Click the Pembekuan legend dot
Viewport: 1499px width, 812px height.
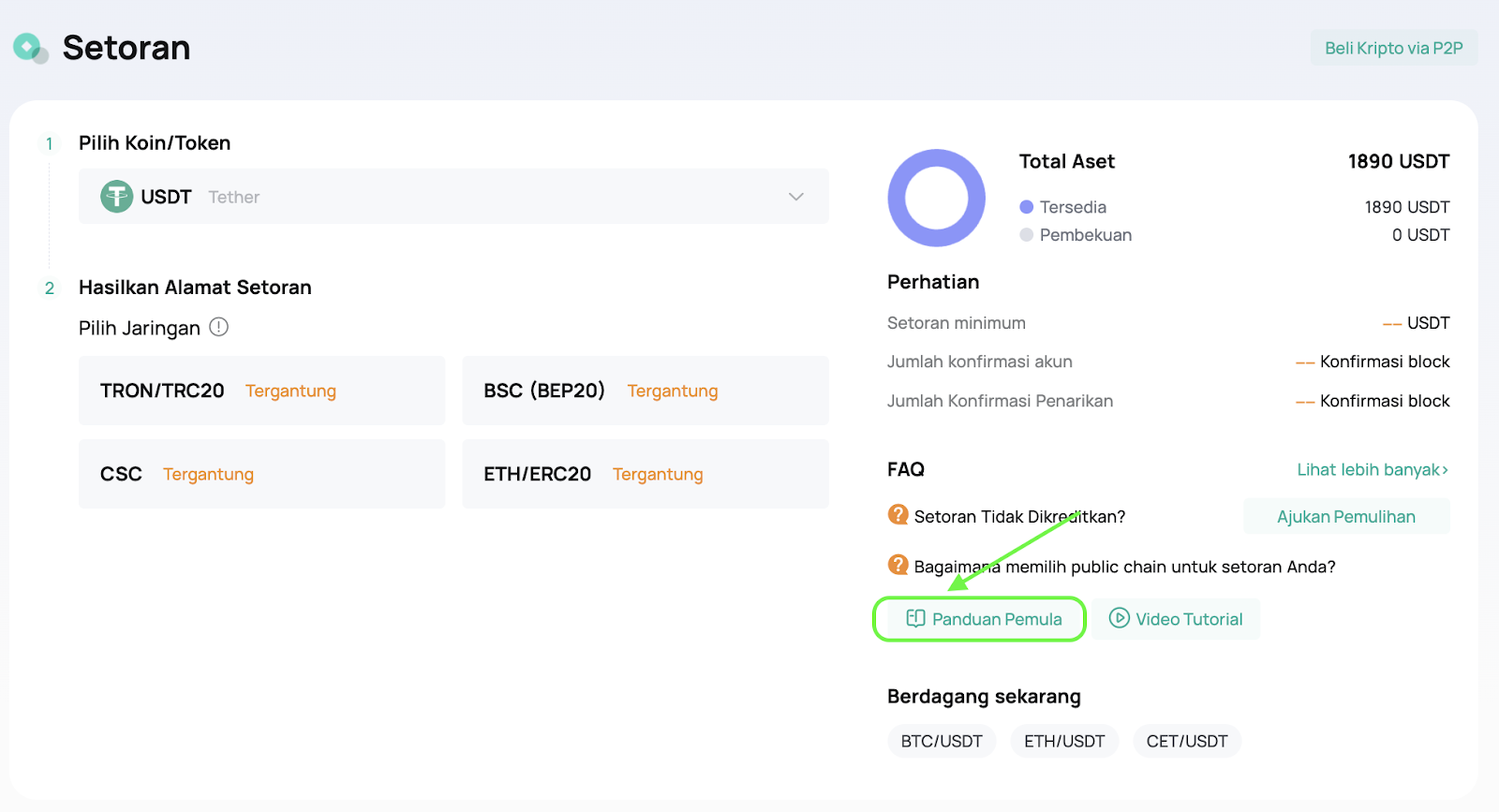pyautogui.click(x=1027, y=235)
